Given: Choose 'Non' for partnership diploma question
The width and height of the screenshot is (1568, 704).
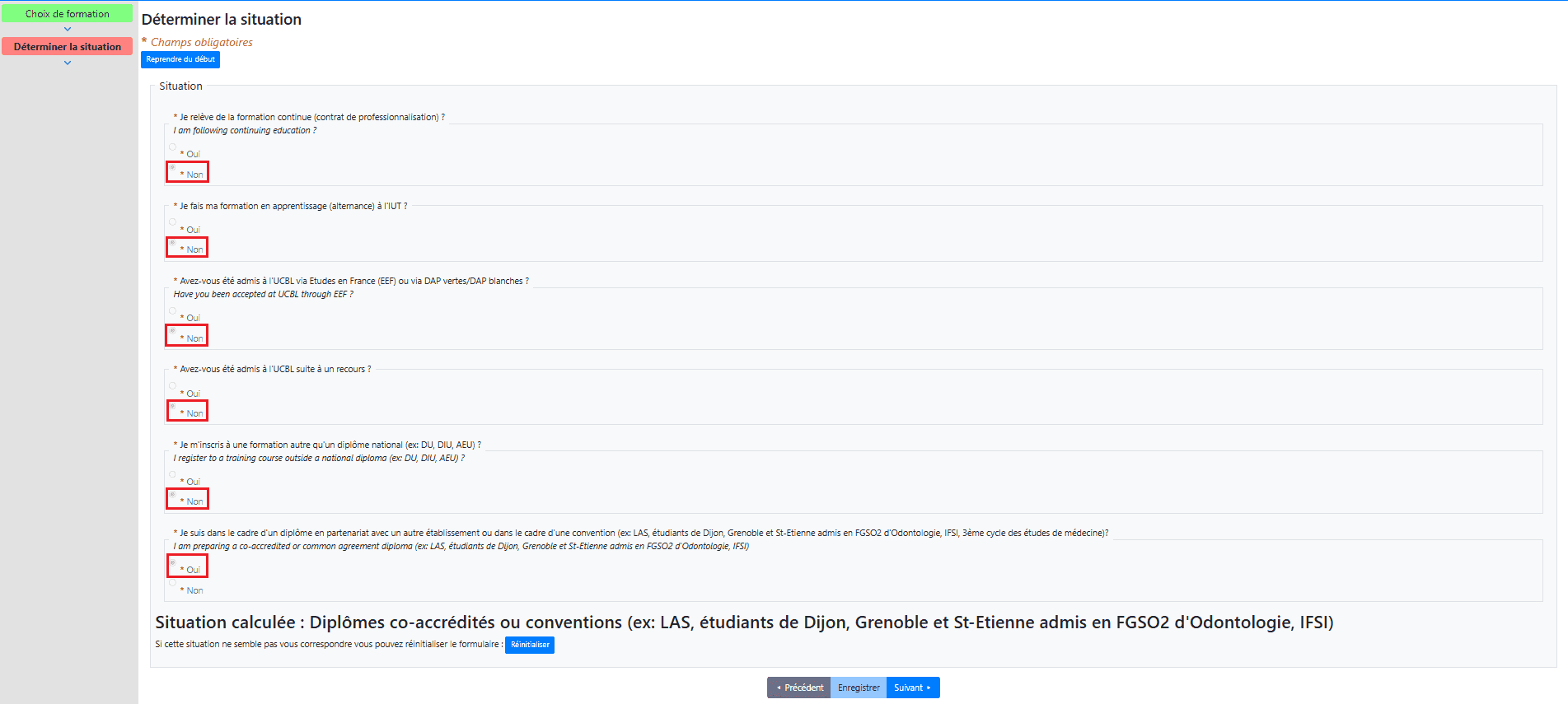Looking at the screenshot, I should tap(173, 583).
